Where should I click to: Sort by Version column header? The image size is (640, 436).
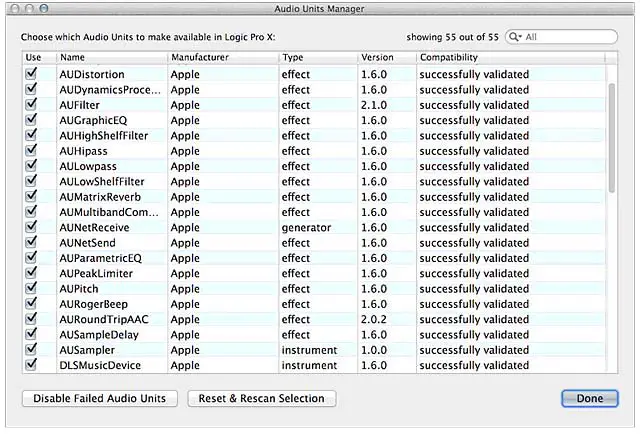(x=387, y=58)
